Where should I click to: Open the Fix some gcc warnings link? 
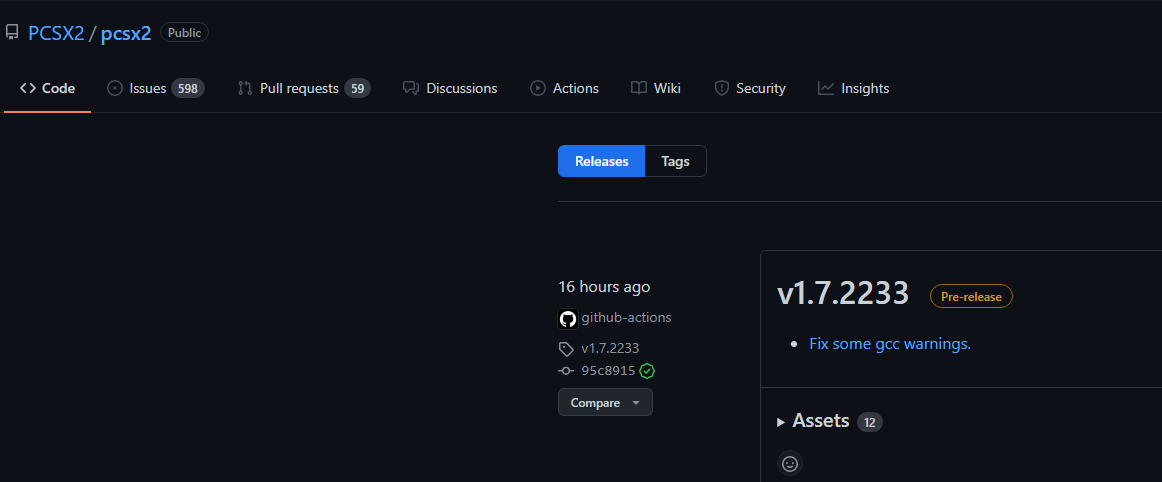[890, 344]
